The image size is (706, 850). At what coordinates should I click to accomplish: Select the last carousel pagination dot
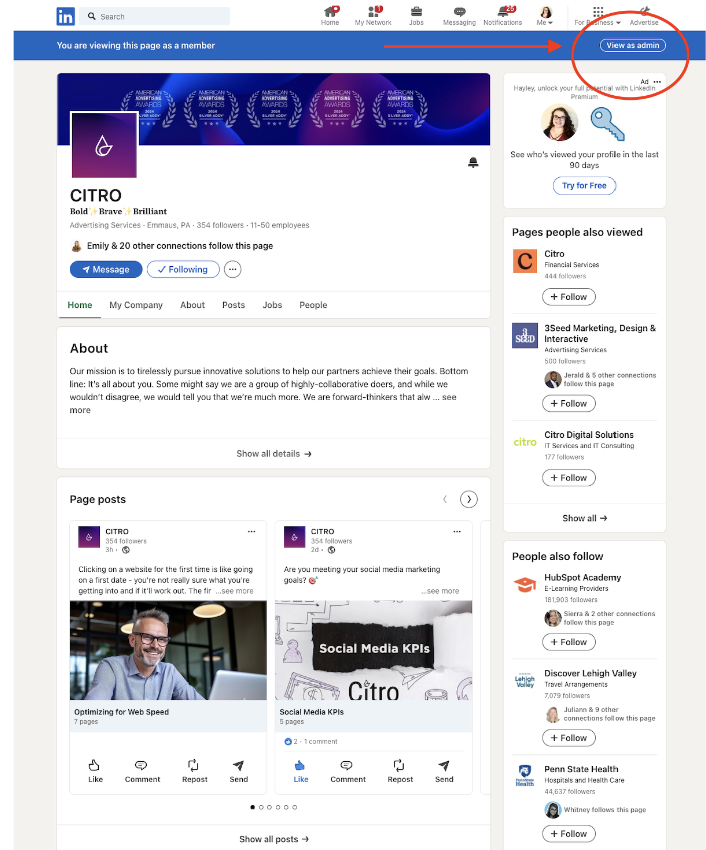coord(294,807)
